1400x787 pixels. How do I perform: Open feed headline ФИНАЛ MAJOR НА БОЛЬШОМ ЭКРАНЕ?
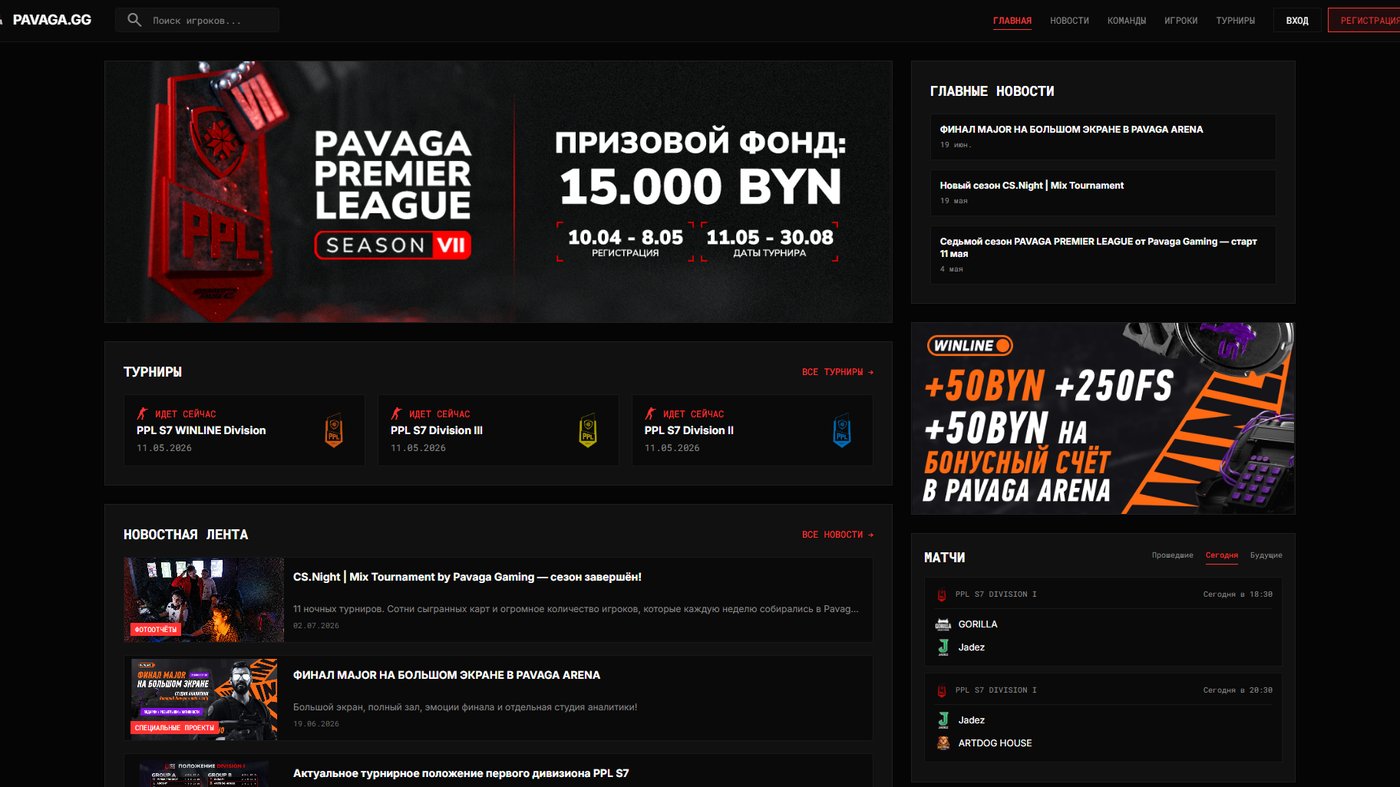(x=447, y=675)
